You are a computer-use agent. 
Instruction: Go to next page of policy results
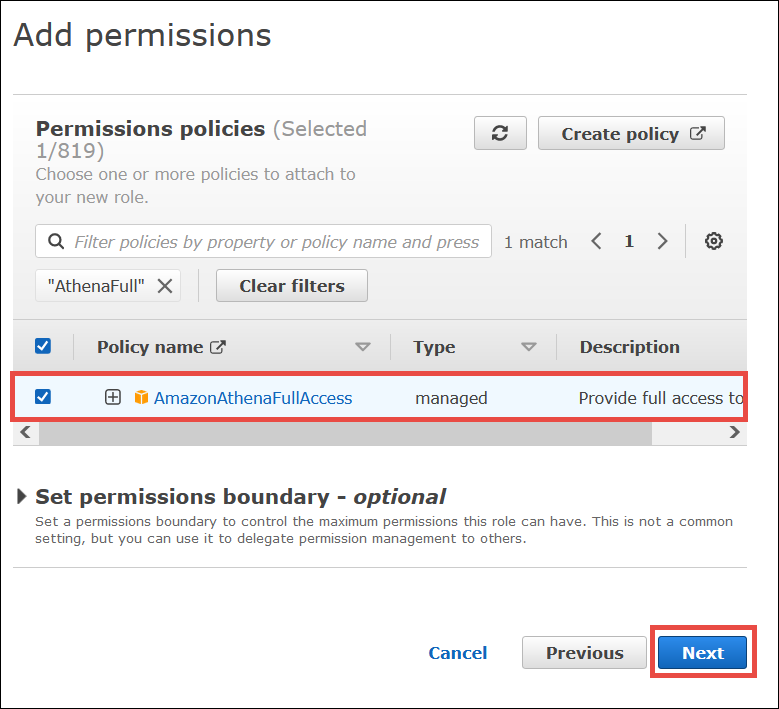662,241
